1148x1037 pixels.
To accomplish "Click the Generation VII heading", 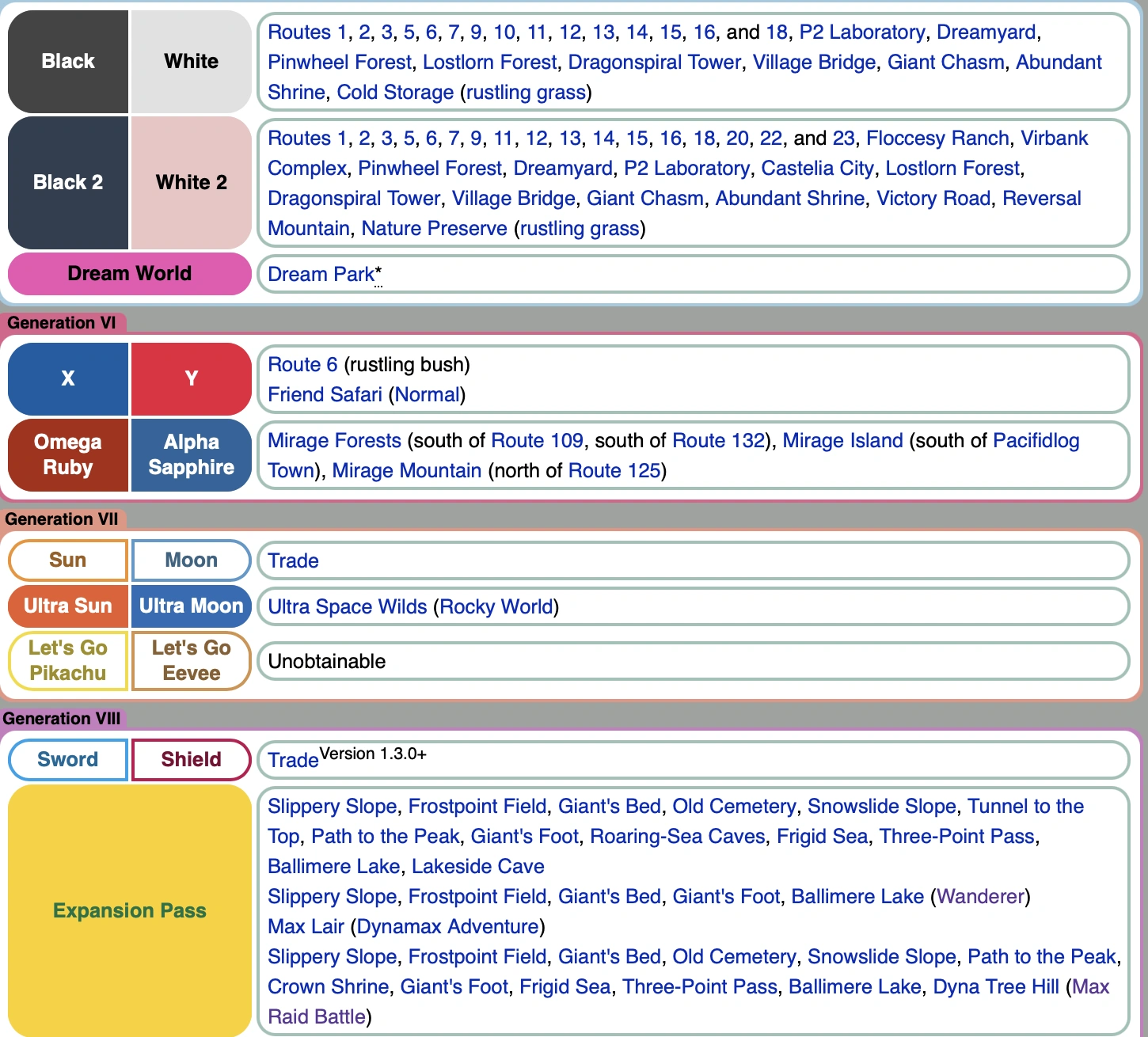I will click(x=62, y=519).
